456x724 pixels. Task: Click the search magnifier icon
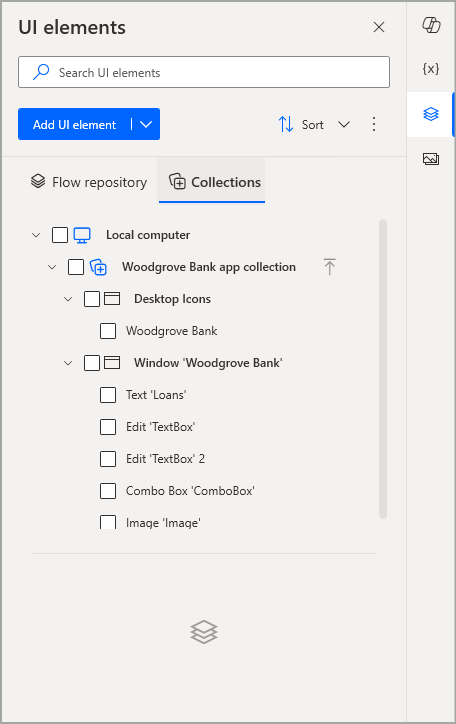pyautogui.click(x=41, y=72)
